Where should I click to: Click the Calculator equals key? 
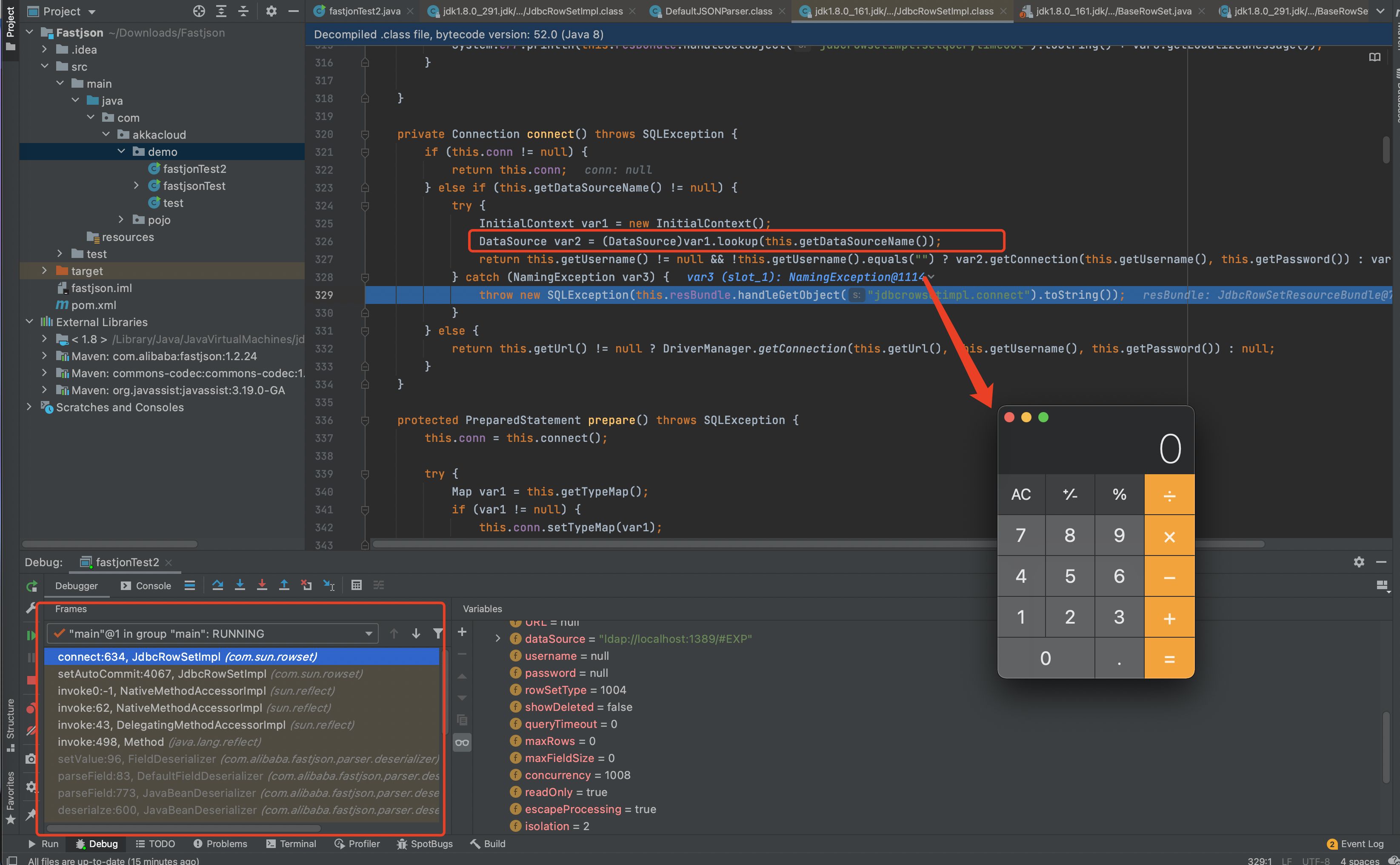(1169, 659)
